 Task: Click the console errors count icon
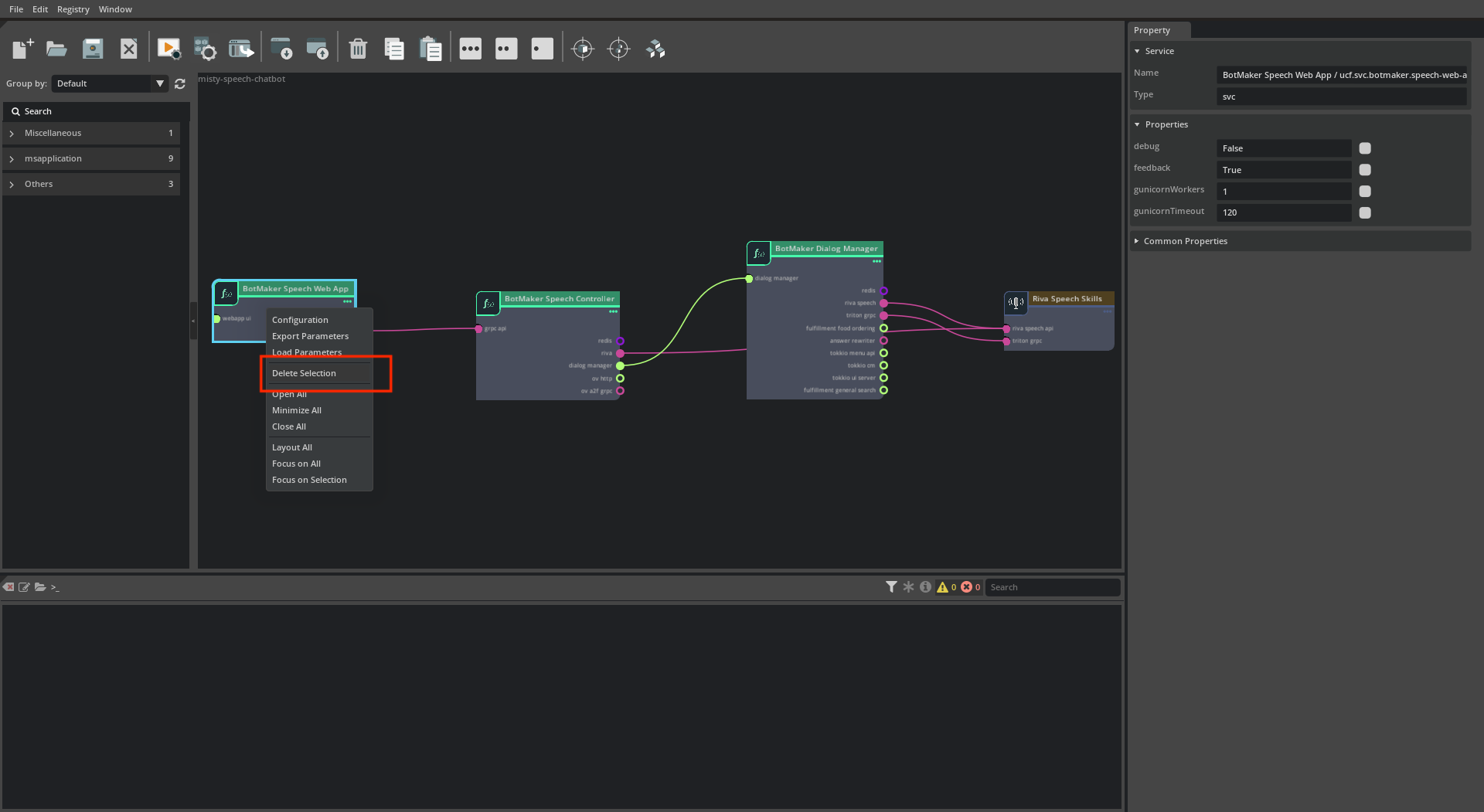(971, 587)
